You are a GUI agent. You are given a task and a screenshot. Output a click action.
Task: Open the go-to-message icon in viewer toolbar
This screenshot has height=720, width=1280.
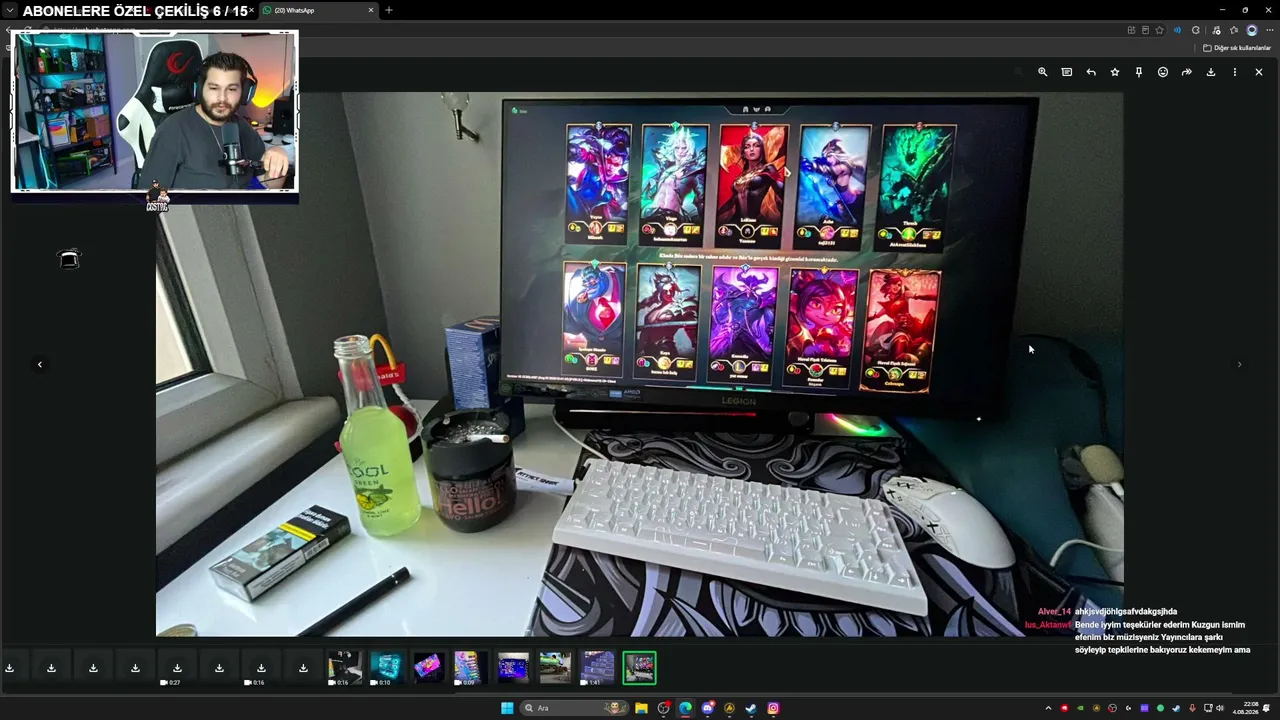1067,72
